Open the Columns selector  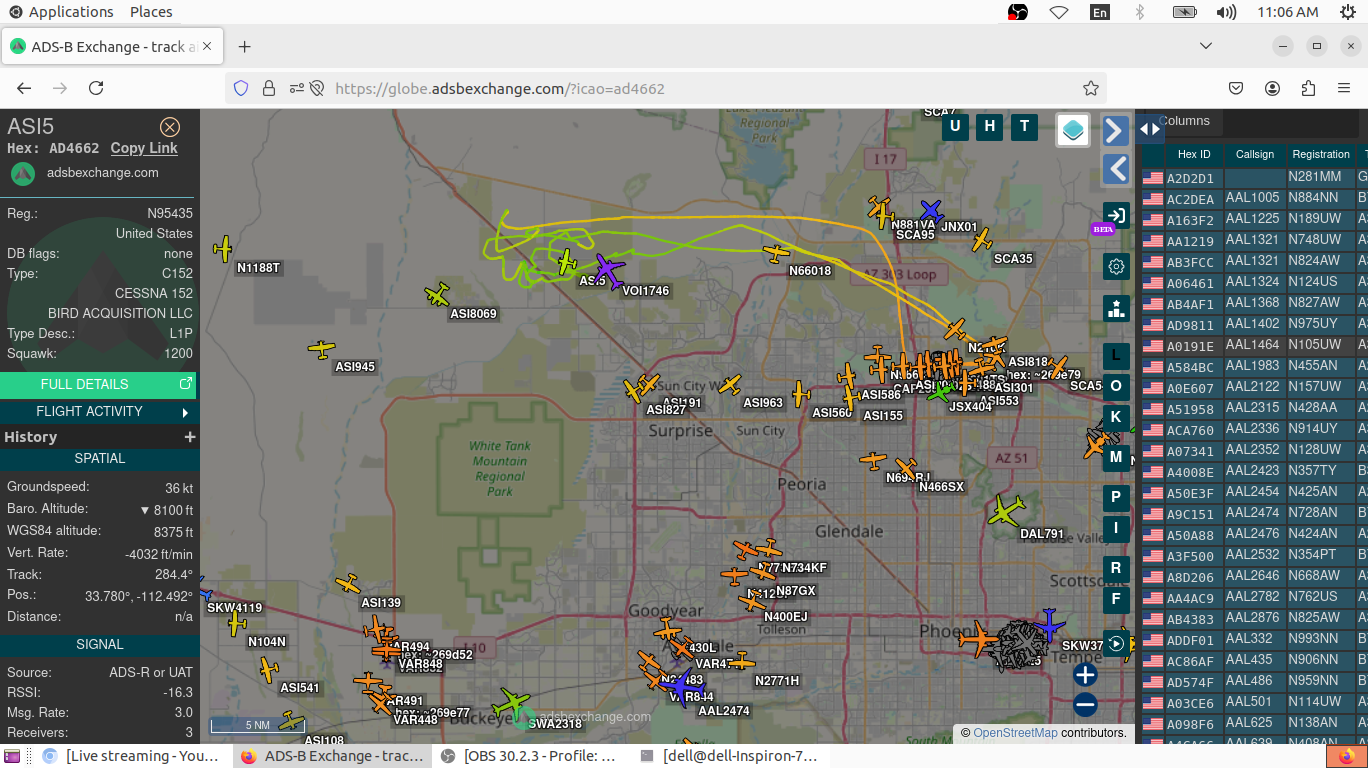click(x=1185, y=121)
